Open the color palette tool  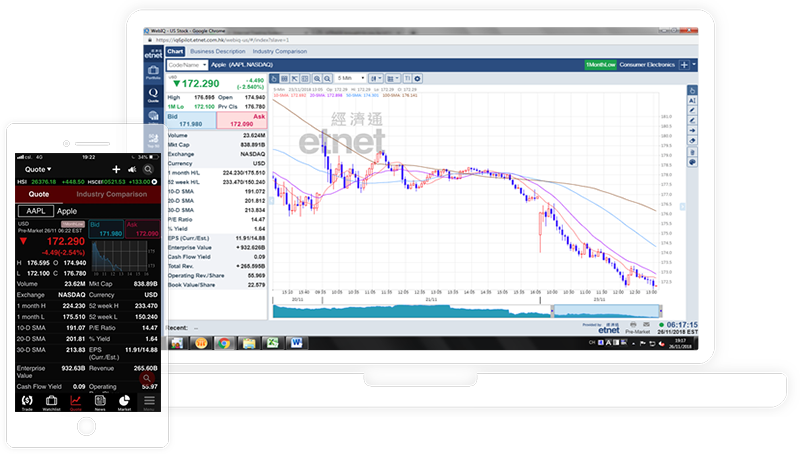pos(692,162)
